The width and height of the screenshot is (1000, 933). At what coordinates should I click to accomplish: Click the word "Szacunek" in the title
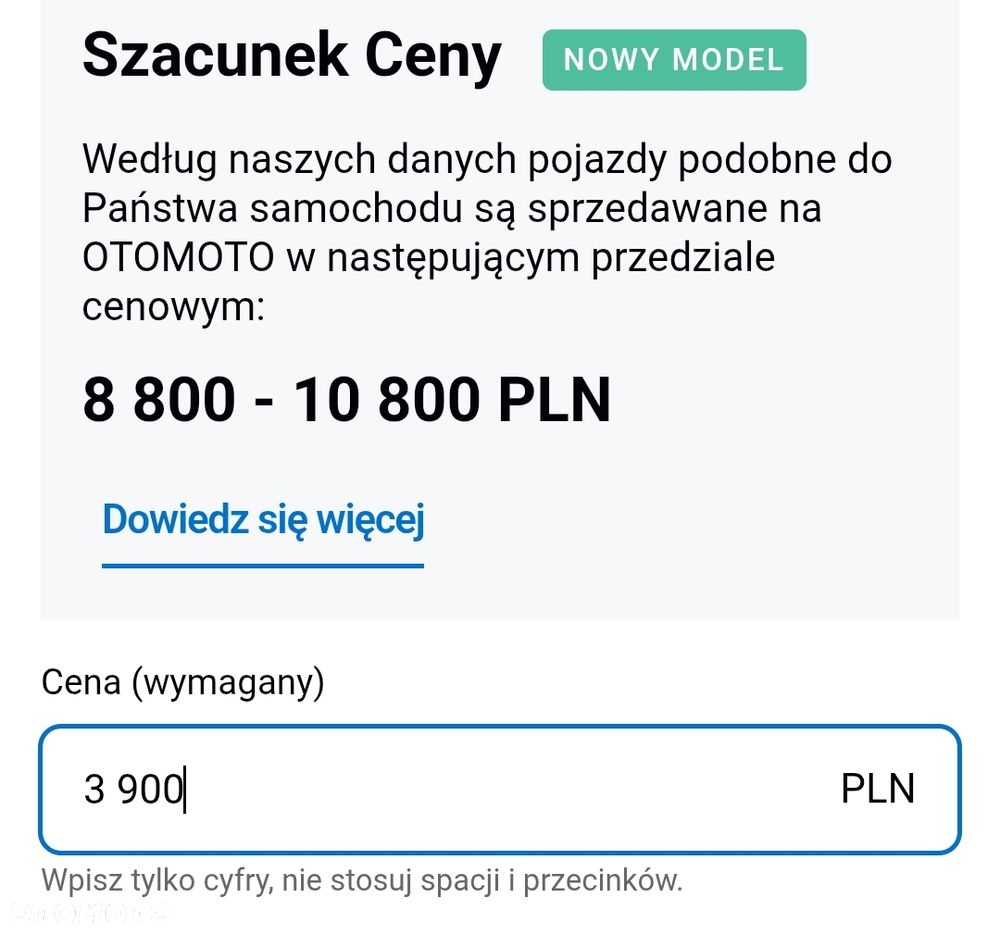click(213, 57)
